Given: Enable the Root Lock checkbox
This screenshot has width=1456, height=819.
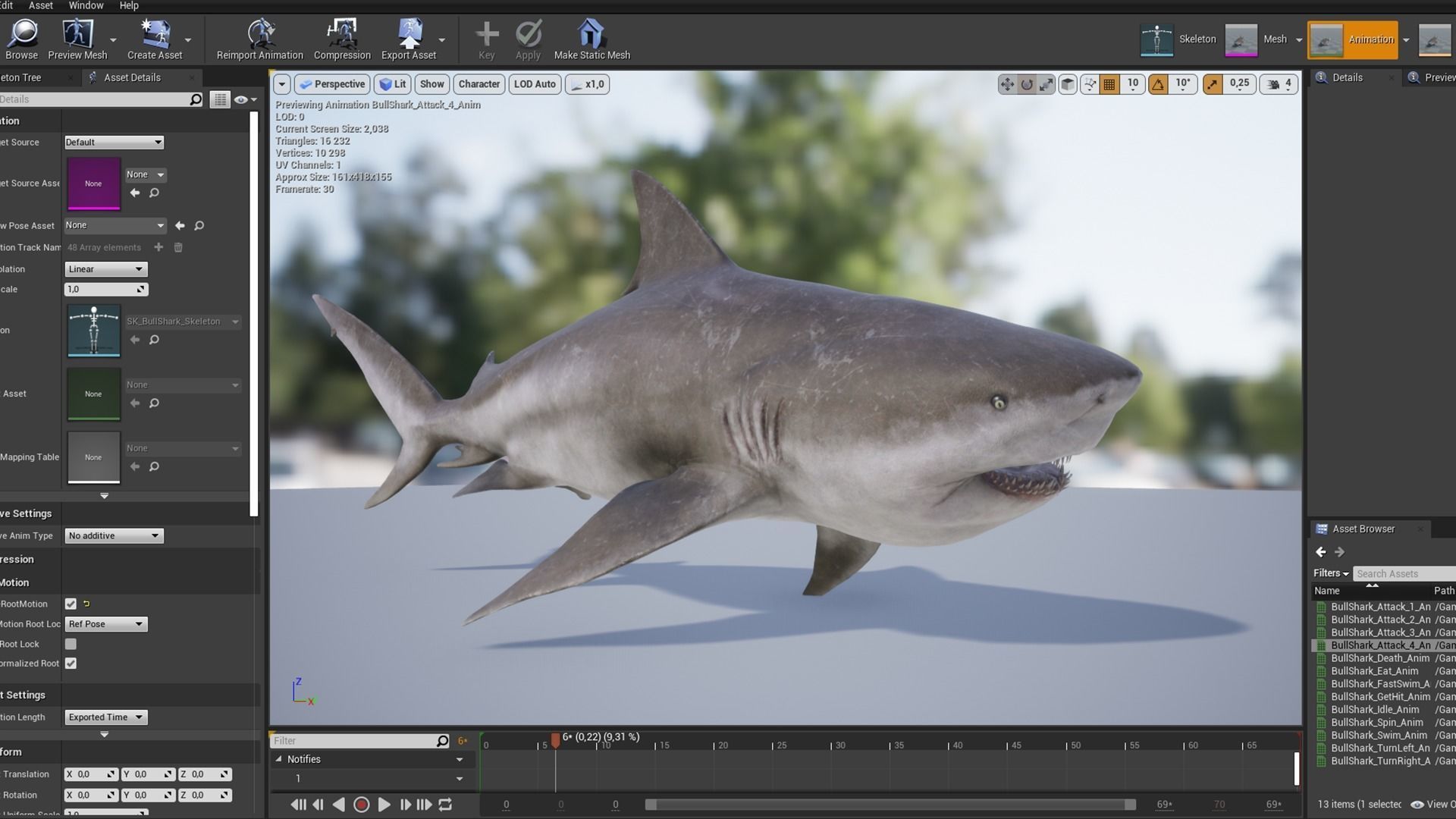Looking at the screenshot, I should click(71, 644).
